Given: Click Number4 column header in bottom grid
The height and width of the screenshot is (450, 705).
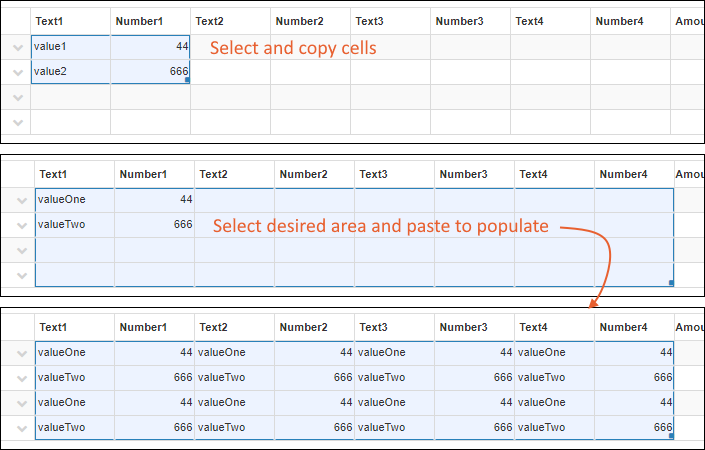Looking at the screenshot, I should coord(634,327).
